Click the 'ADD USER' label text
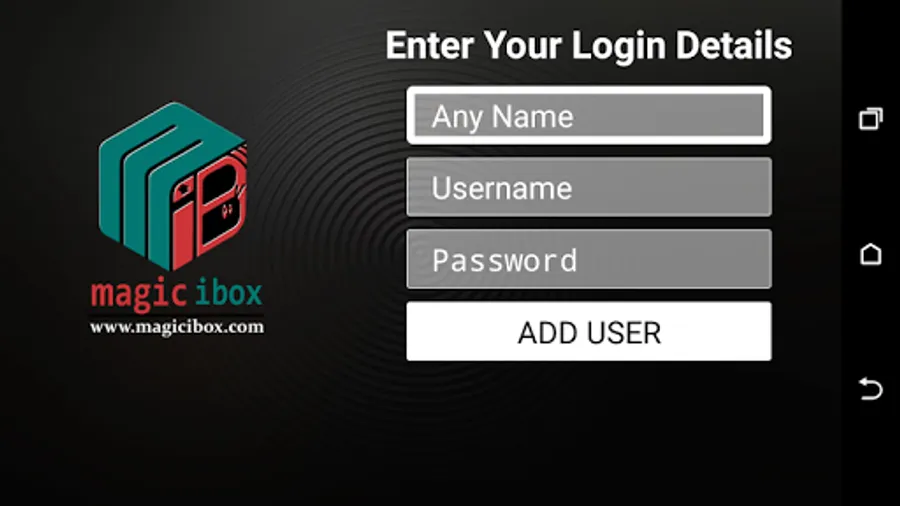 pyautogui.click(x=589, y=333)
